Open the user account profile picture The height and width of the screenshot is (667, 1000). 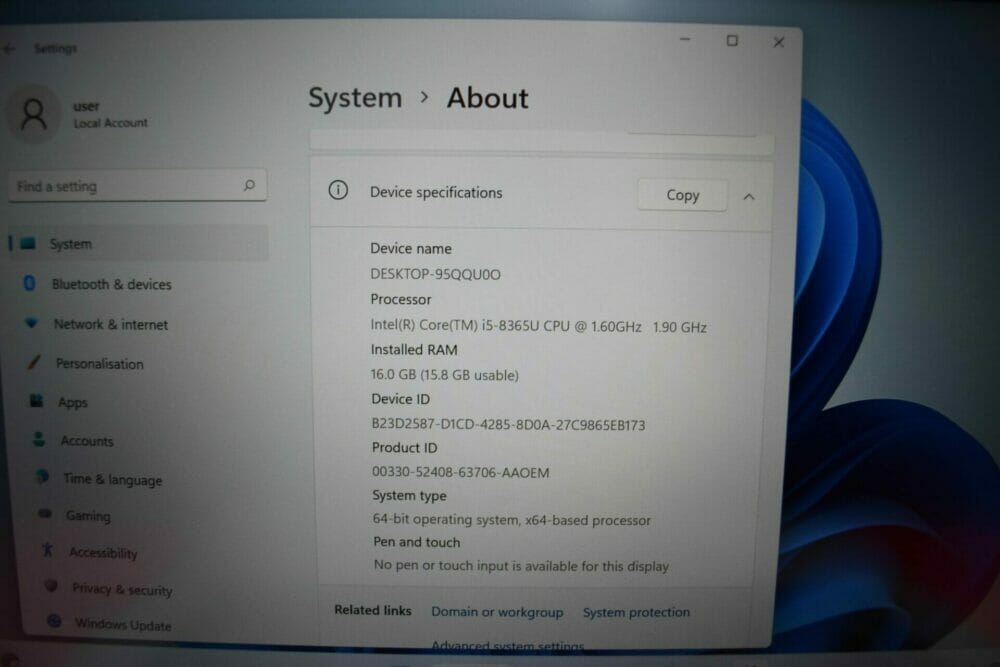coord(34,114)
